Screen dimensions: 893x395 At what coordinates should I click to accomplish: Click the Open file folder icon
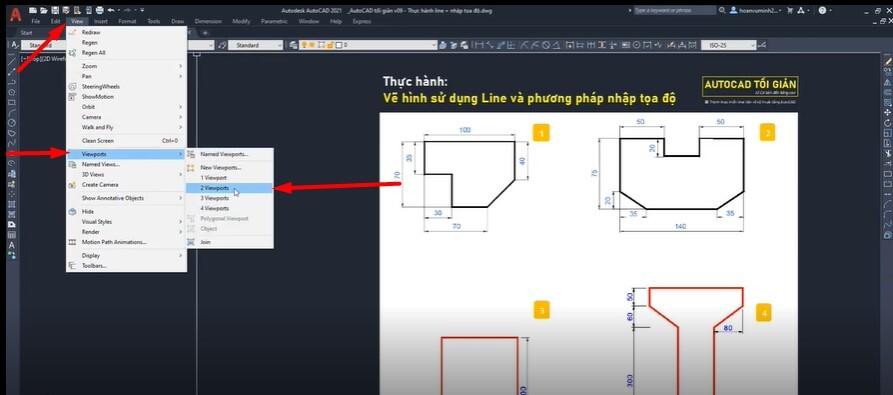point(43,10)
